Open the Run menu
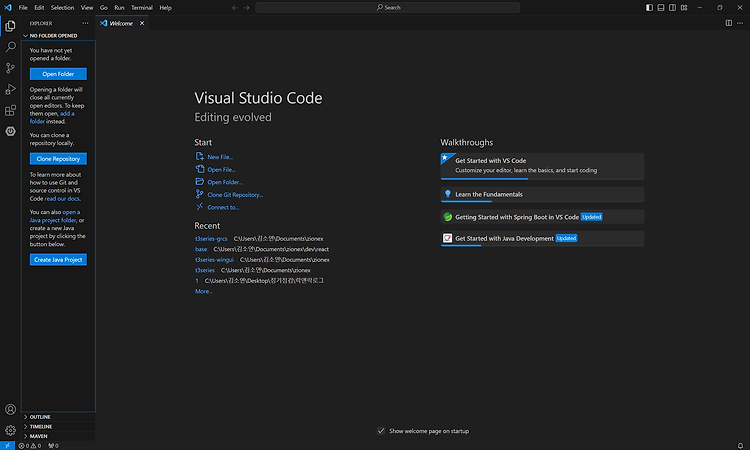 click(x=119, y=8)
